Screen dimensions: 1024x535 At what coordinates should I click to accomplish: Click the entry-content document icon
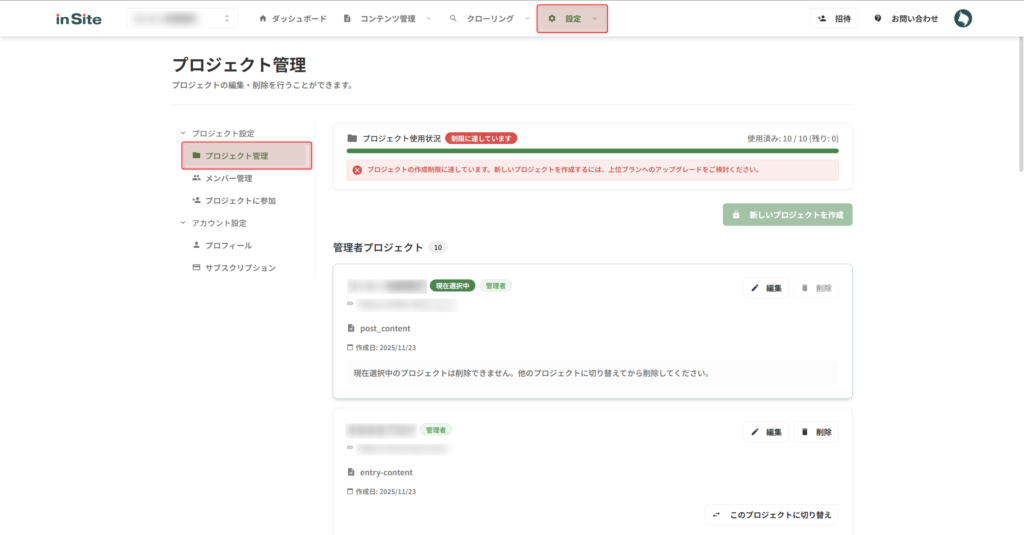[x=351, y=472]
